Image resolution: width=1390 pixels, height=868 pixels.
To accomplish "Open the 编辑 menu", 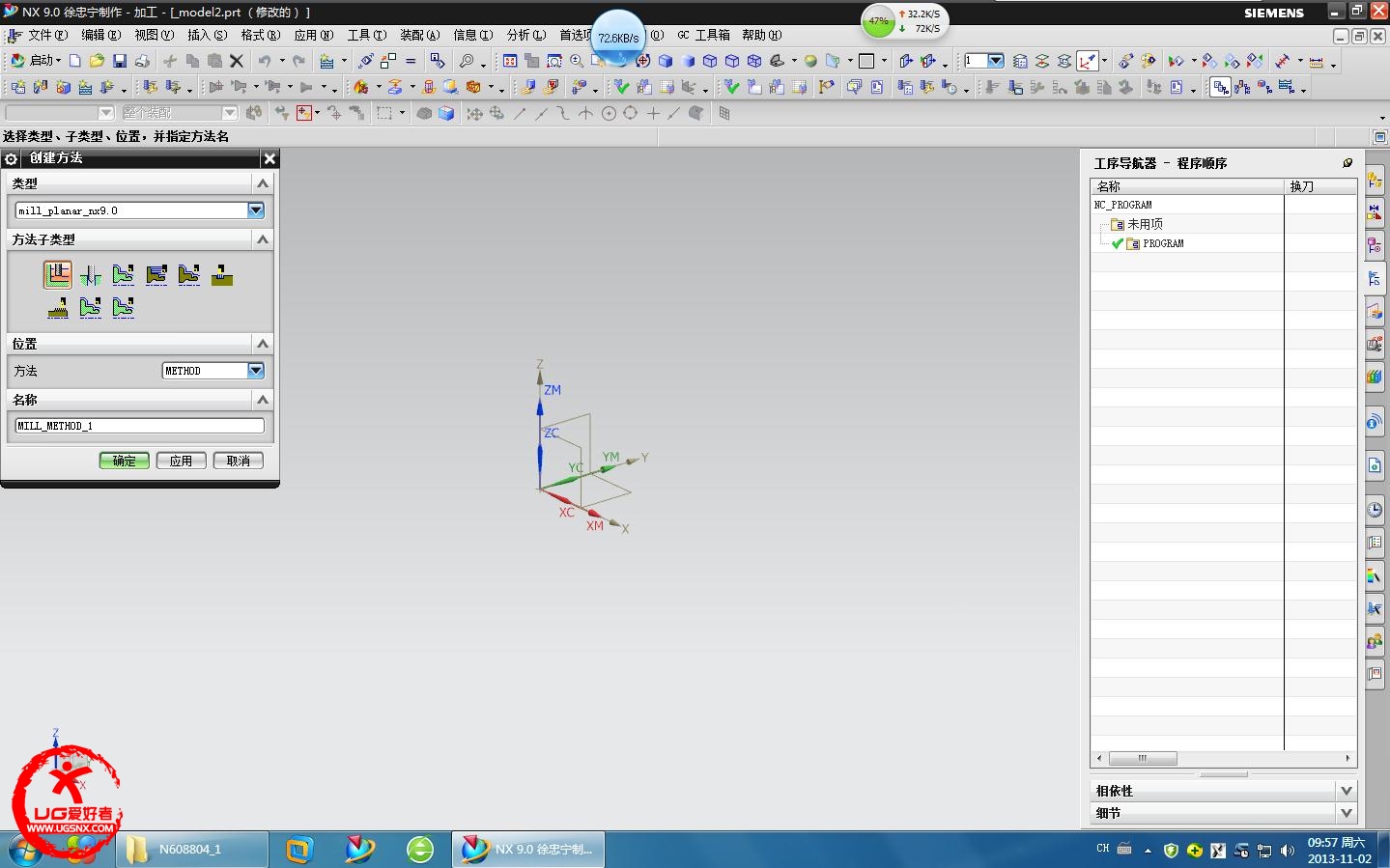I will click(x=100, y=35).
